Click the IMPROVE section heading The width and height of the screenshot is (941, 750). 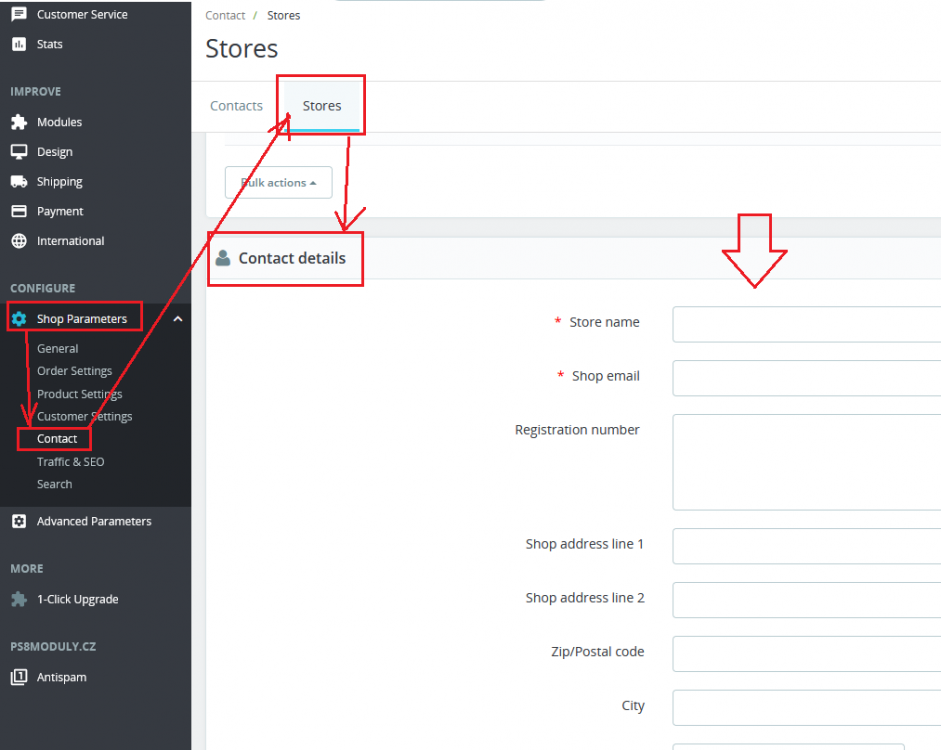click(x=35, y=92)
